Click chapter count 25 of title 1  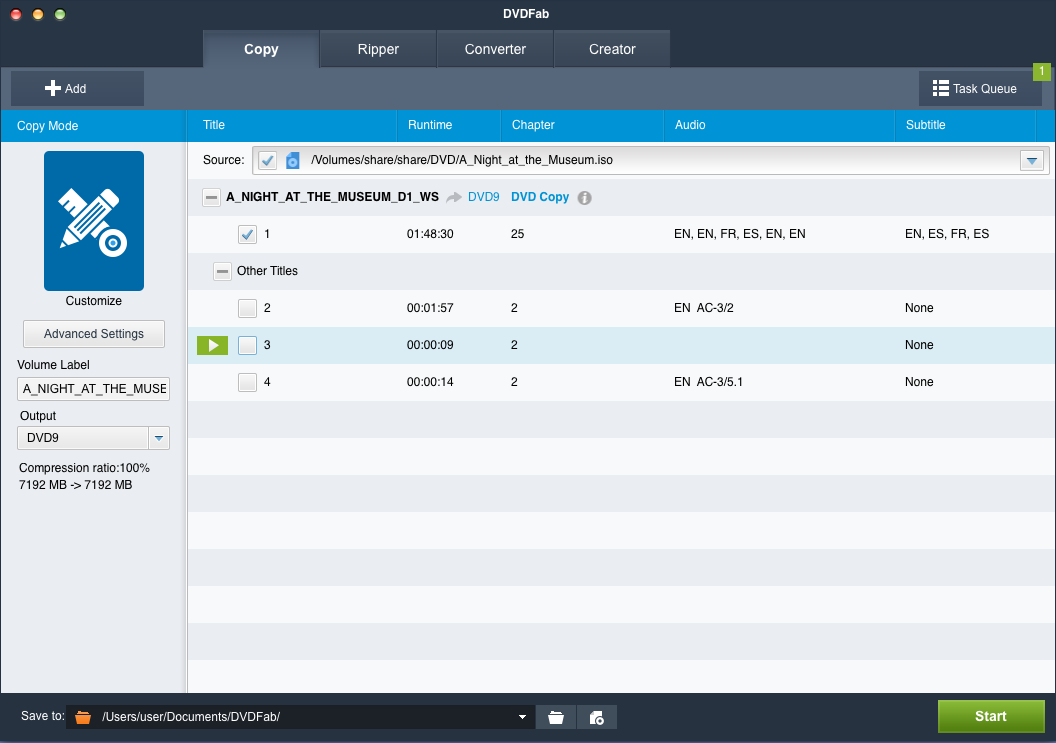click(517, 234)
